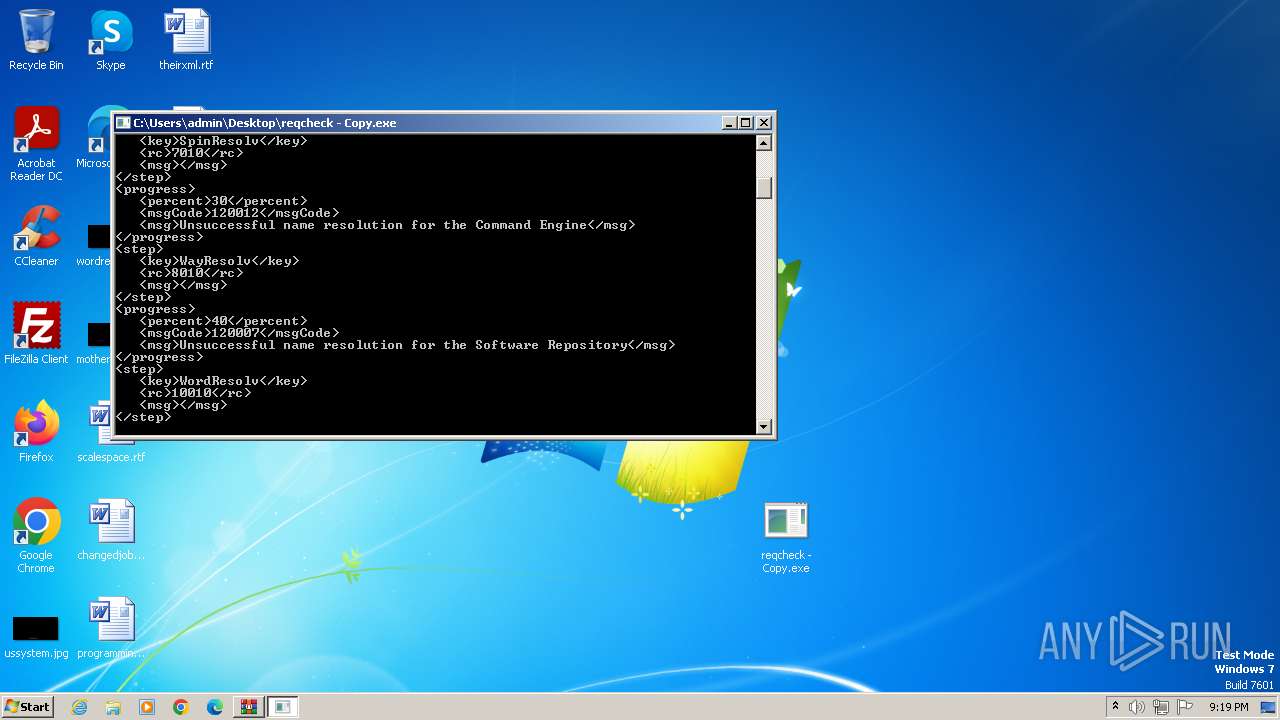Click the colorful grid app taskbar icon
This screenshot has height=720, width=1280.
click(248, 707)
